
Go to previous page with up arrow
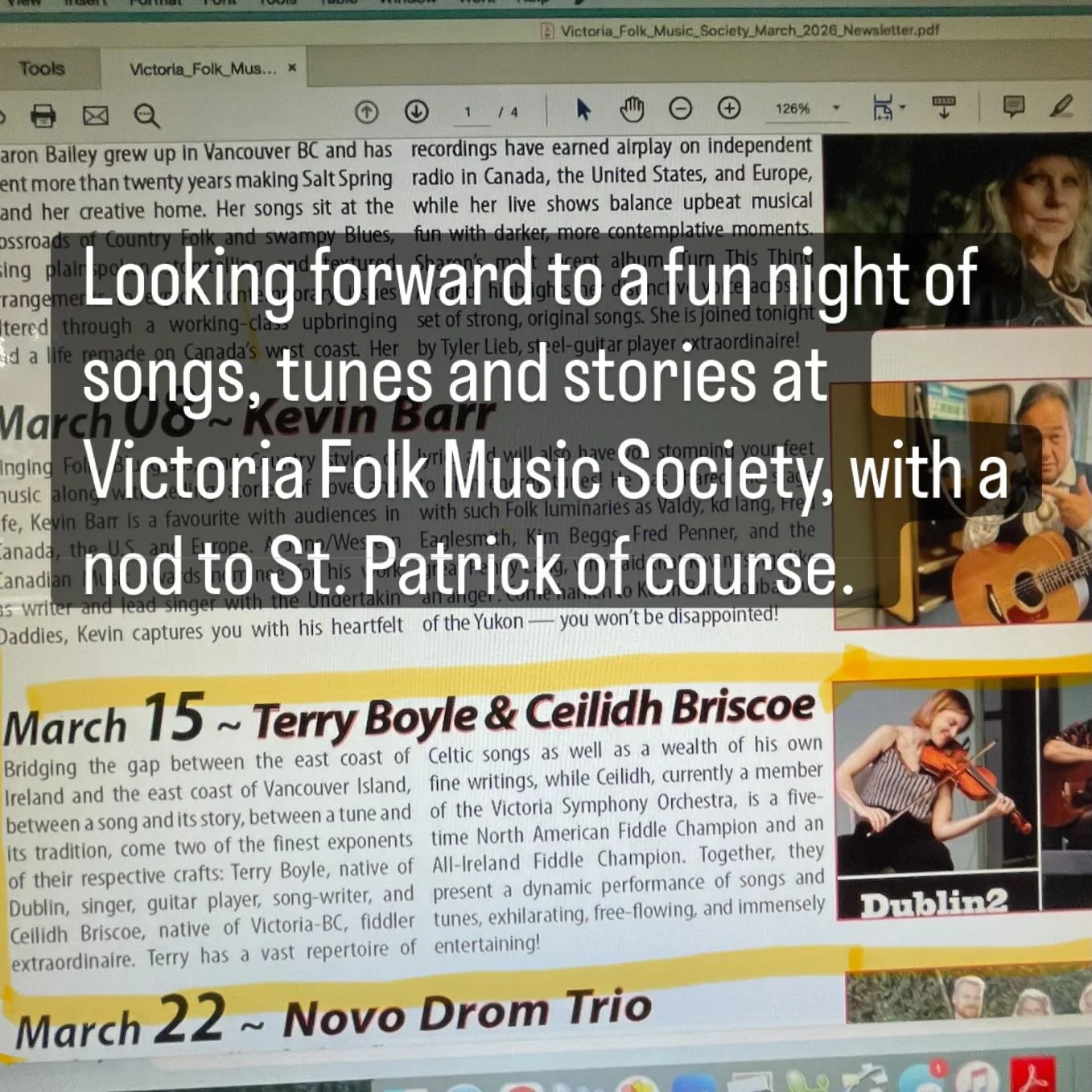tap(367, 112)
